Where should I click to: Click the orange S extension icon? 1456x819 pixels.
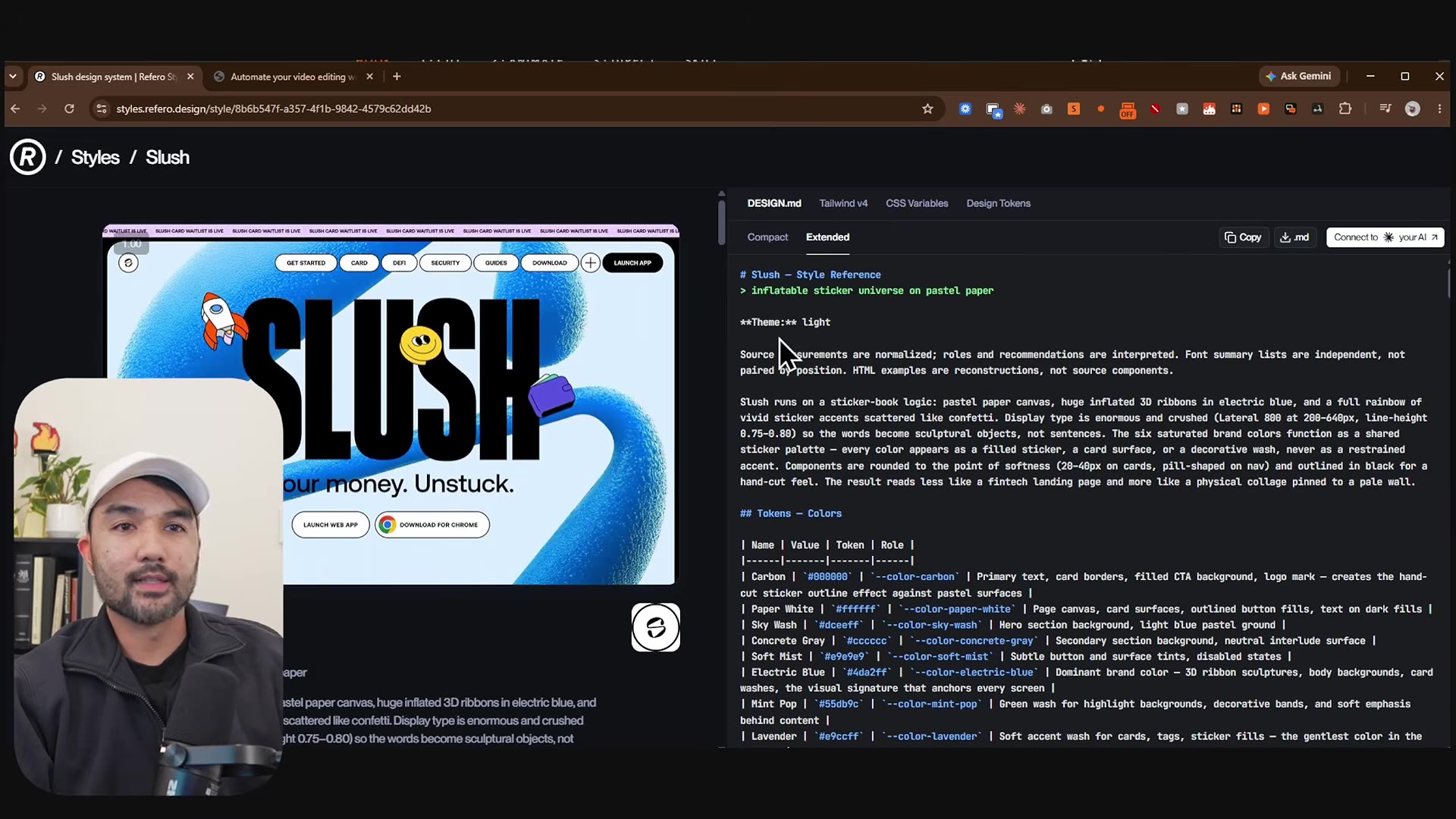click(x=1073, y=108)
